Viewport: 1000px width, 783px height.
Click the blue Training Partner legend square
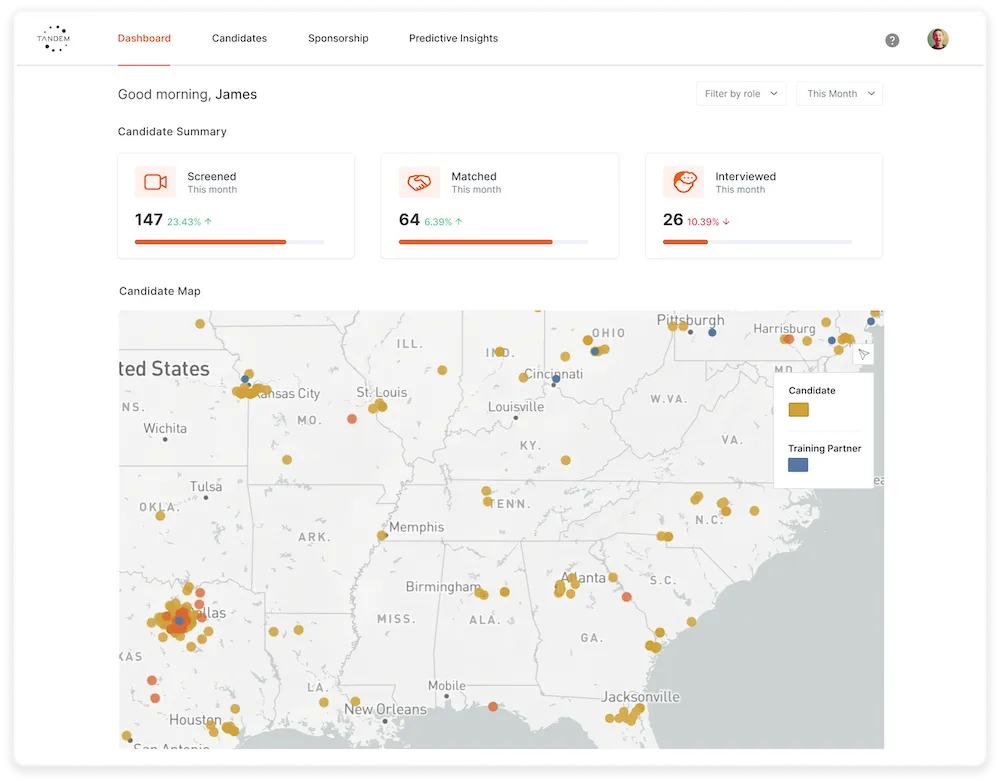(797, 465)
